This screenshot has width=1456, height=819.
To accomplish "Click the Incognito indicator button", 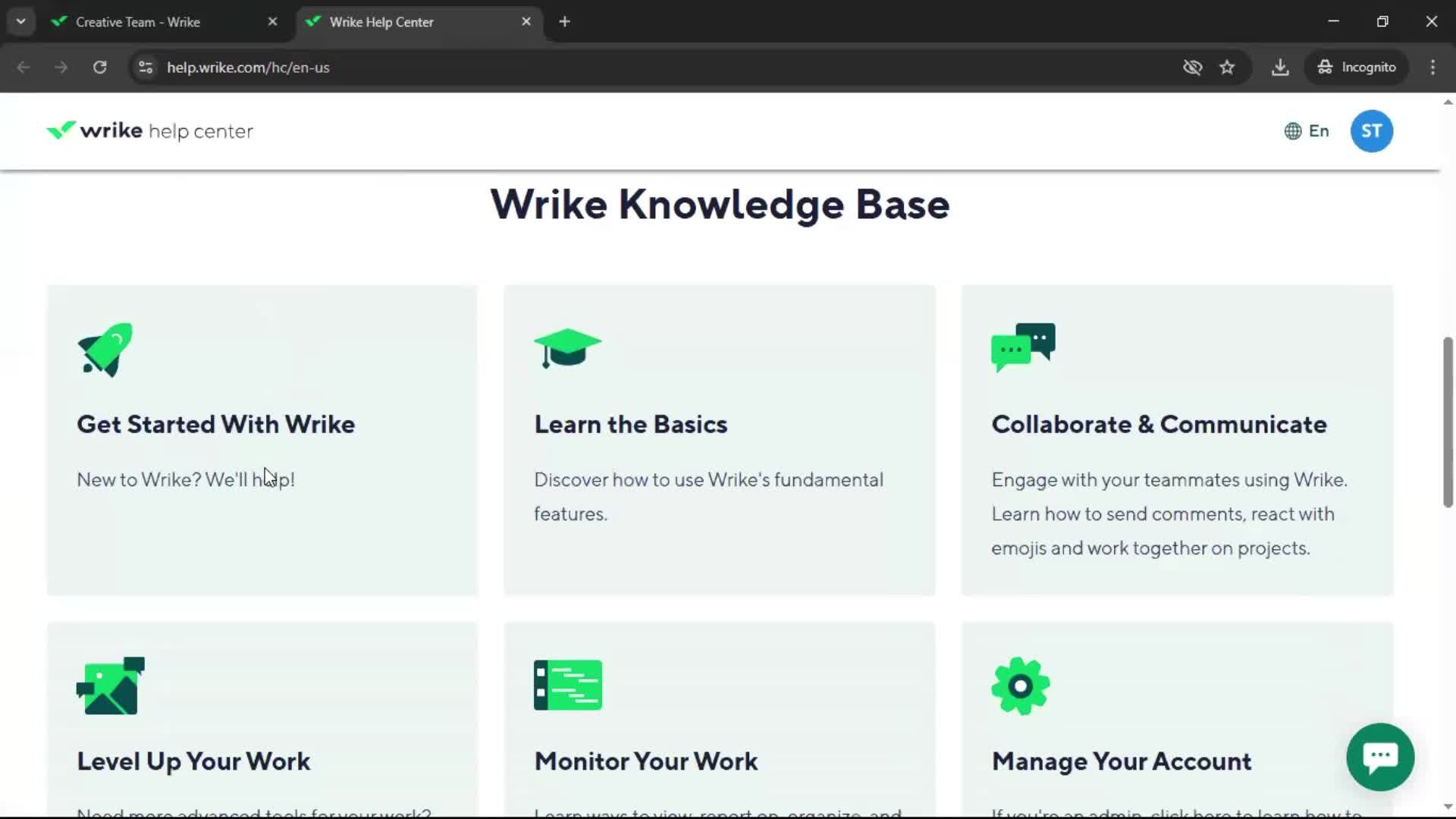I will click(x=1357, y=67).
